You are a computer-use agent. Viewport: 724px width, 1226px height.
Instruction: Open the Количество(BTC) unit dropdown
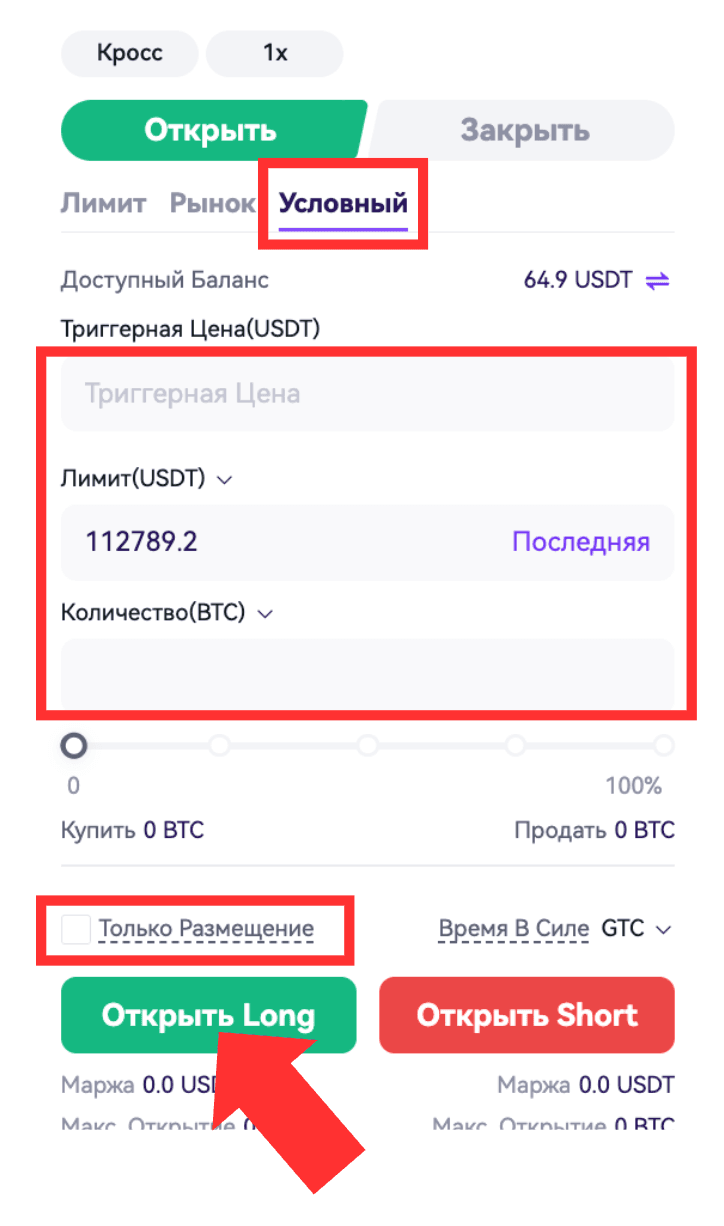click(x=264, y=614)
